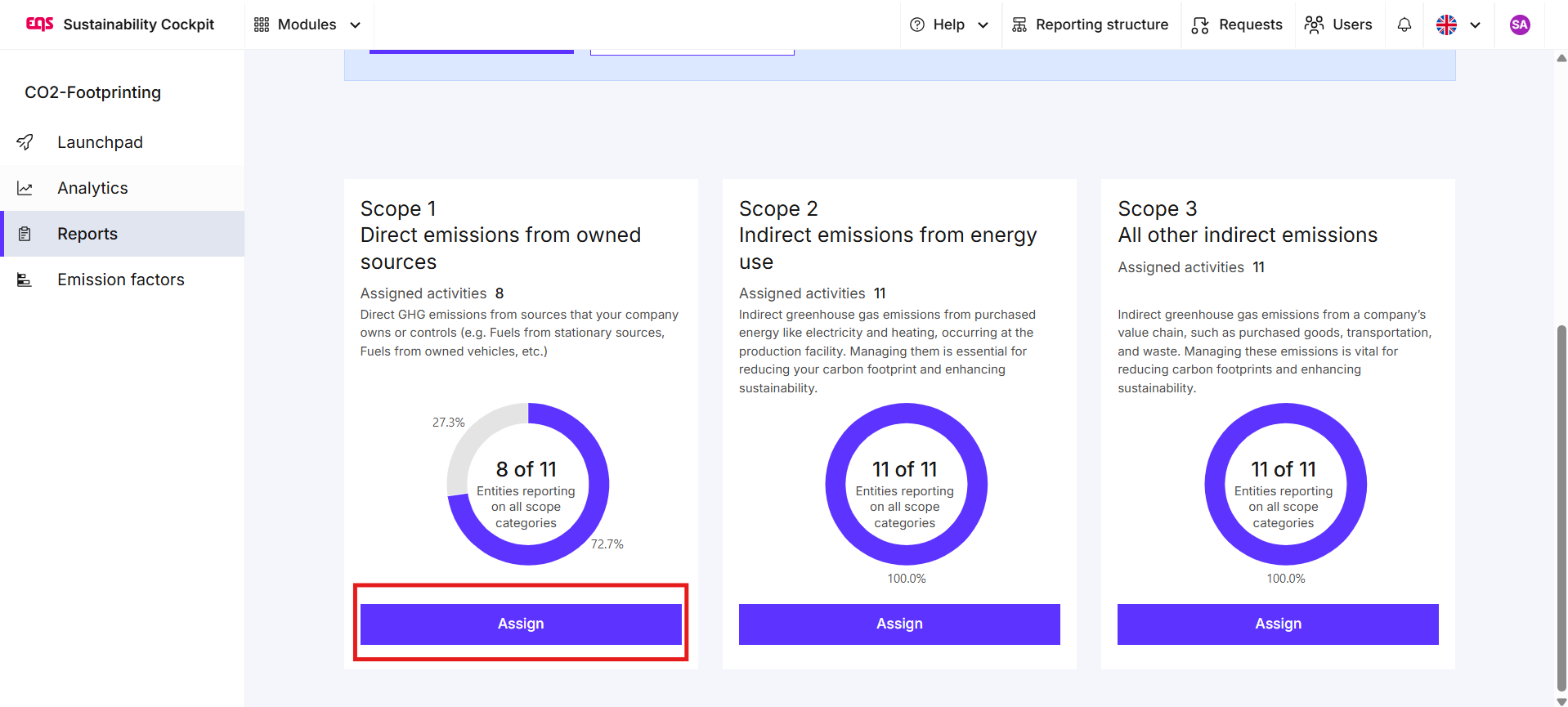The height and width of the screenshot is (707, 1568).
Task: Click the Launchpad rocket icon
Action: pos(25,142)
